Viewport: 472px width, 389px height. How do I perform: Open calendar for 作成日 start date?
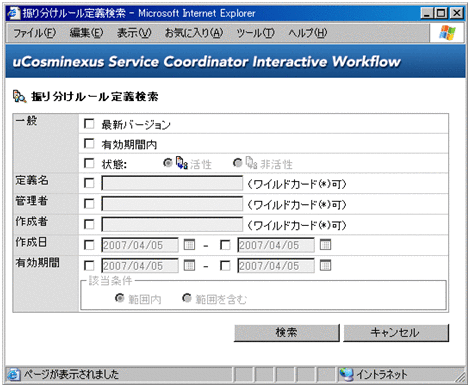[x=189, y=245]
